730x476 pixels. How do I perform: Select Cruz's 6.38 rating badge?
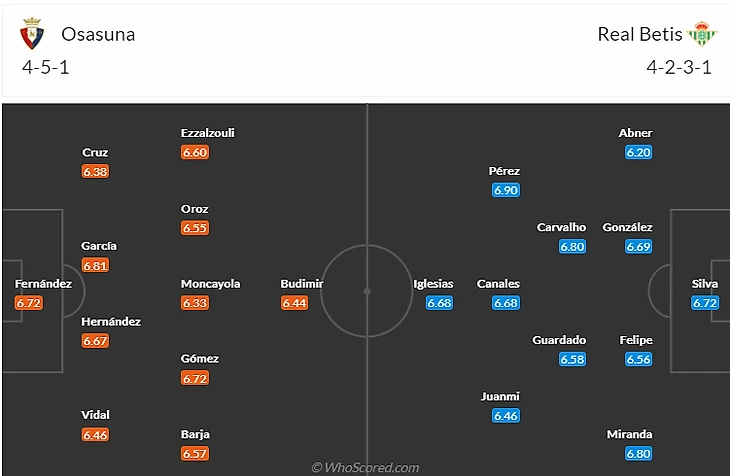(96, 172)
